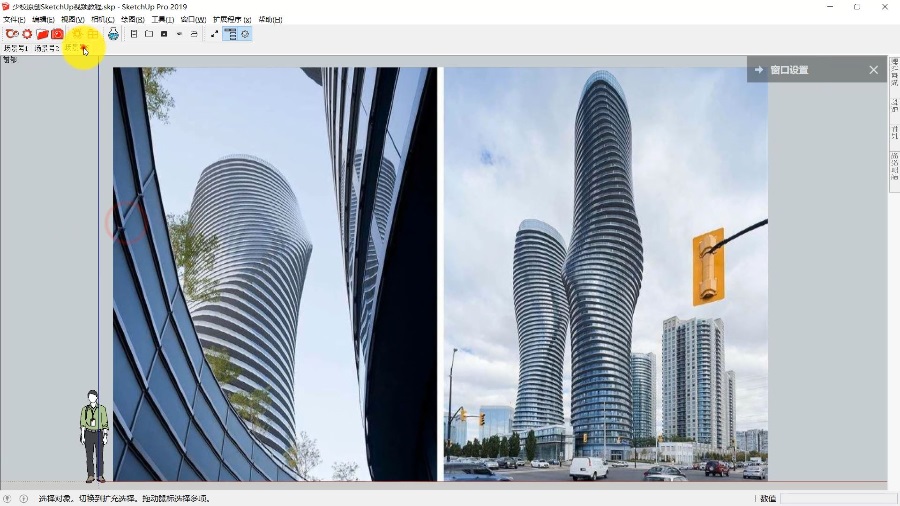Close the 窗口设置 panel
900x506 pixels.
(x=874, y=70)
